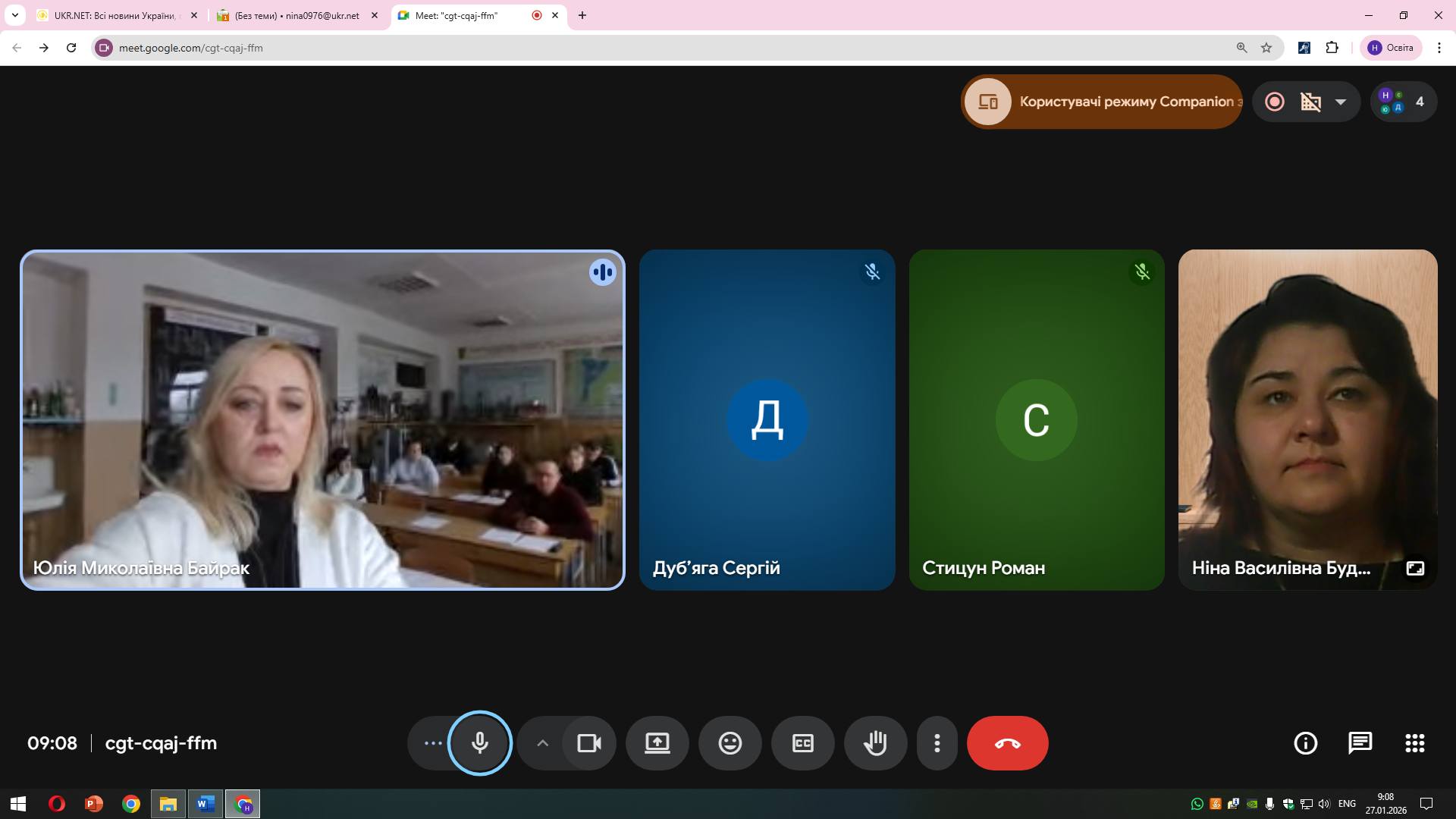The height and width of the screenshot is (819, 1456).
Task: Click the share screen icon
Action: (657, 743)
